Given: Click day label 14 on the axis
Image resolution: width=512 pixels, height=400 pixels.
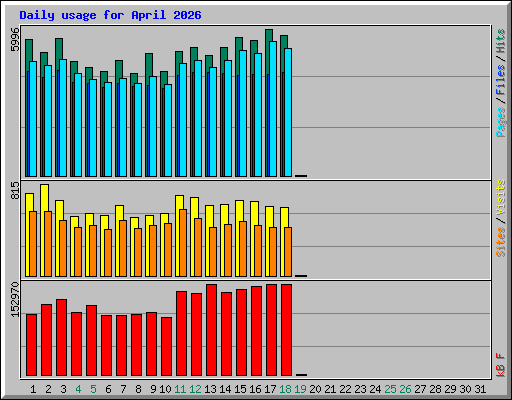Looking at the screenshot, I should coord(225,389).
